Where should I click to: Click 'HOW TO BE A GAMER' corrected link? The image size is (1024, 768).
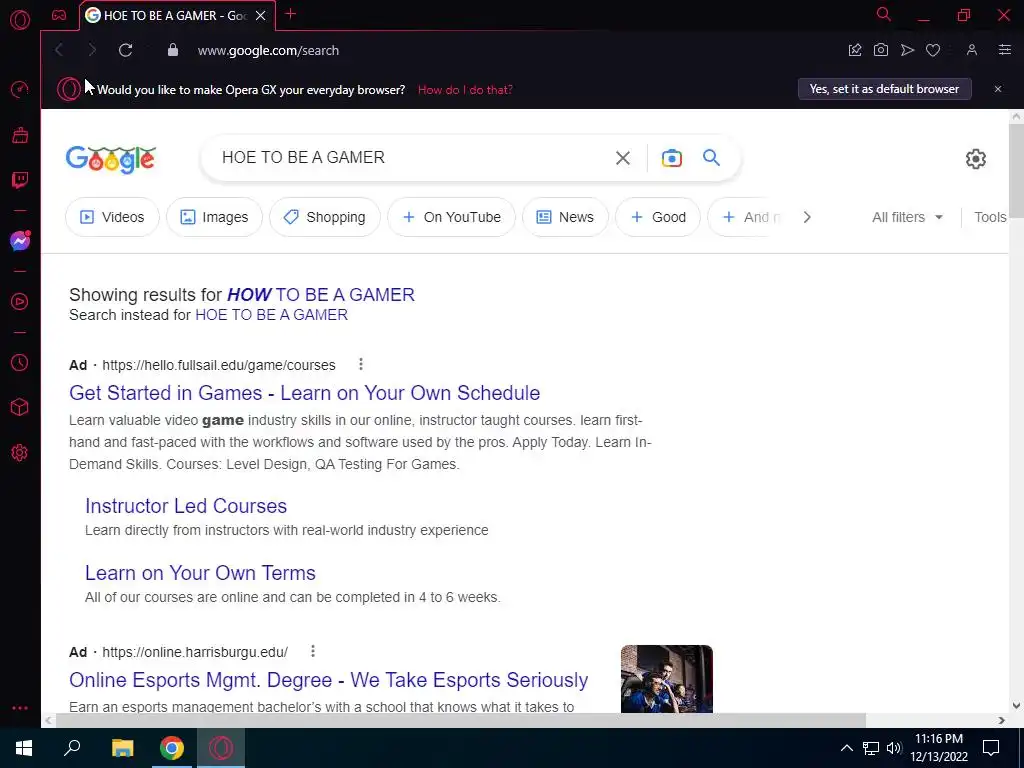[321, 295]
